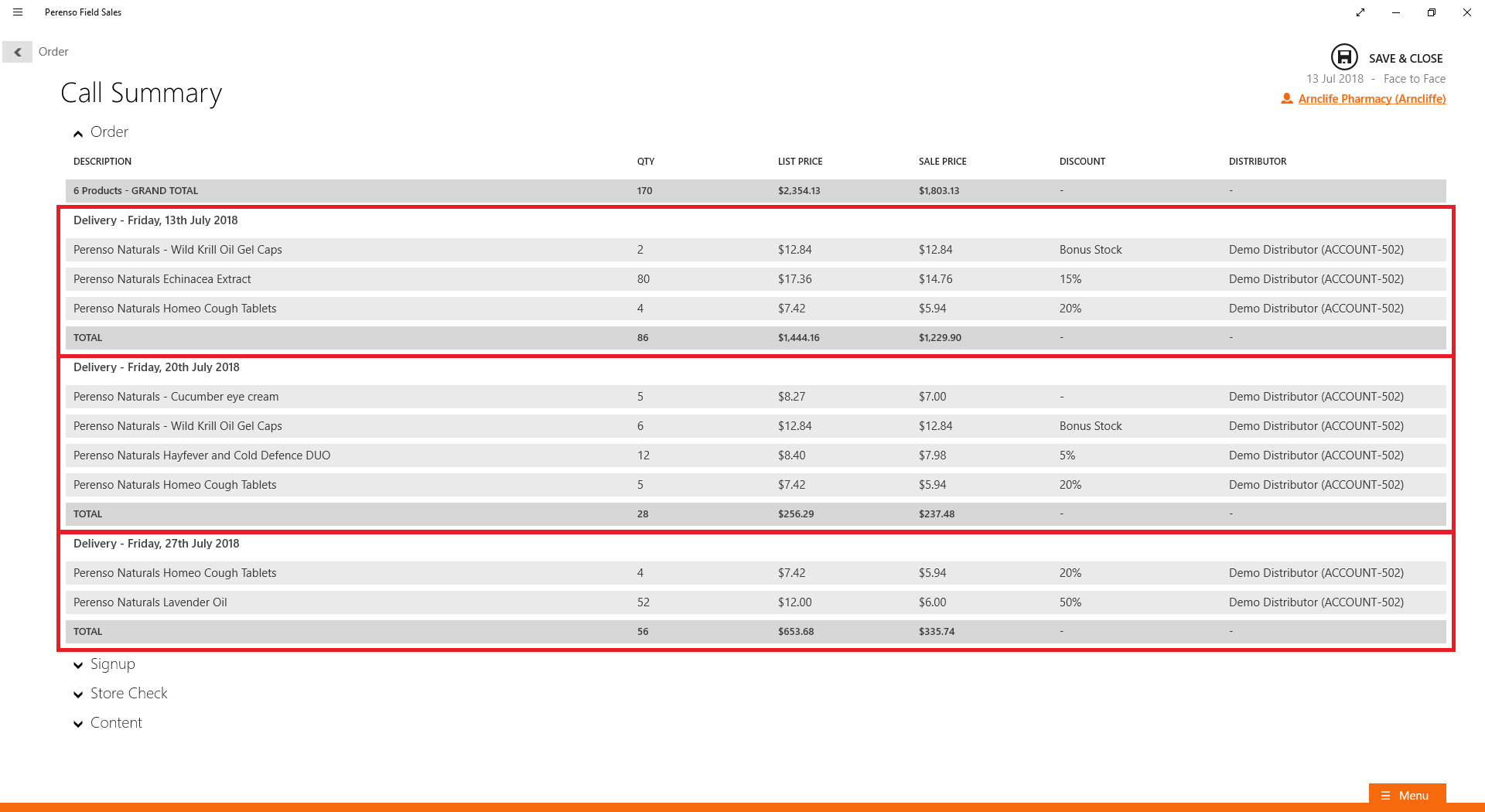Select Perenso Naturals - Cucumber eye cream row
1485x812 pixels.
click(756, 397)
